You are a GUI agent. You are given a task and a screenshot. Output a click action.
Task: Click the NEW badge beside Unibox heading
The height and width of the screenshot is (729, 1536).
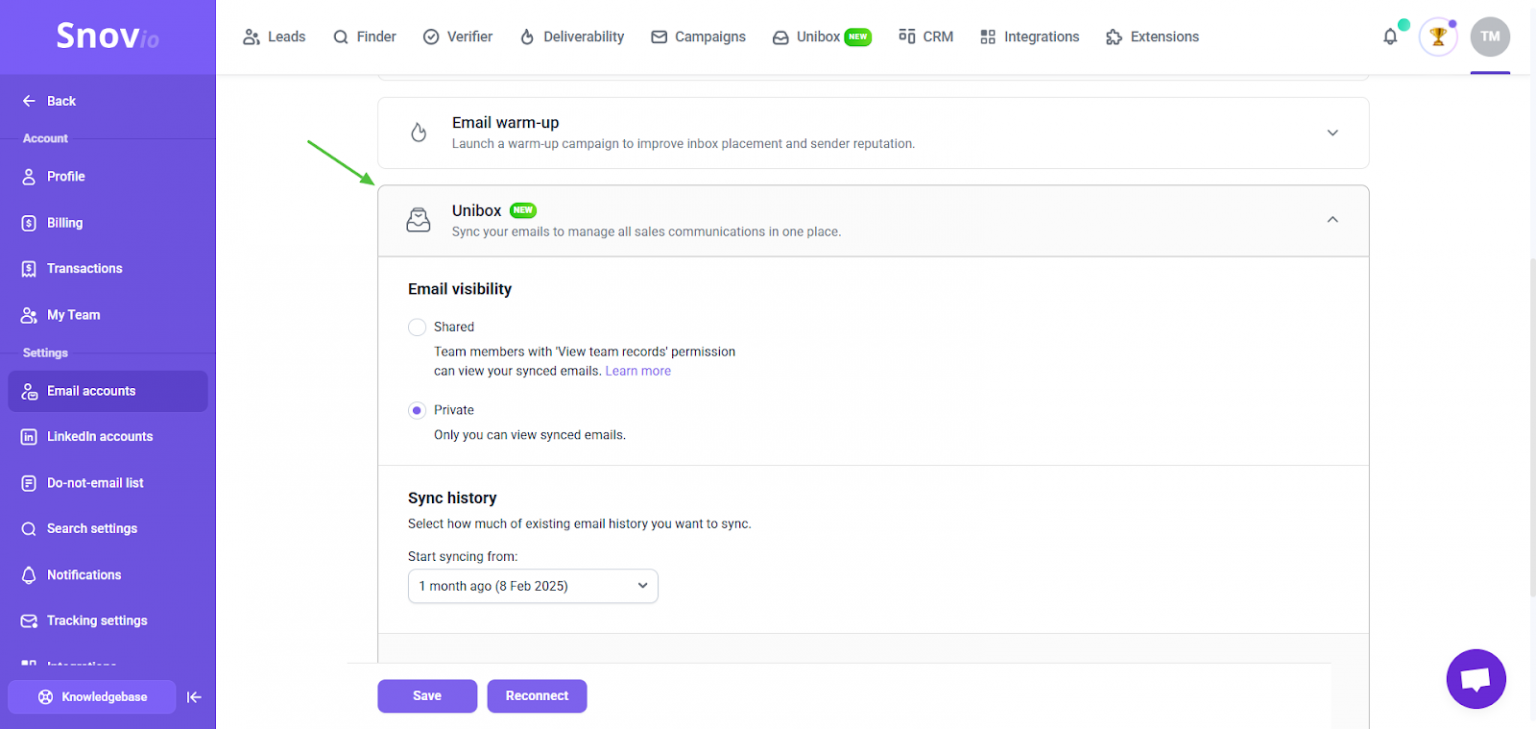coord(523,211)
